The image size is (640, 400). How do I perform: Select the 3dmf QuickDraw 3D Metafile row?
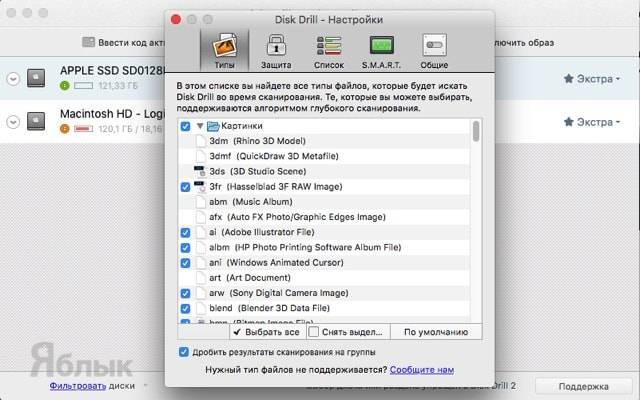pos(324,156)
